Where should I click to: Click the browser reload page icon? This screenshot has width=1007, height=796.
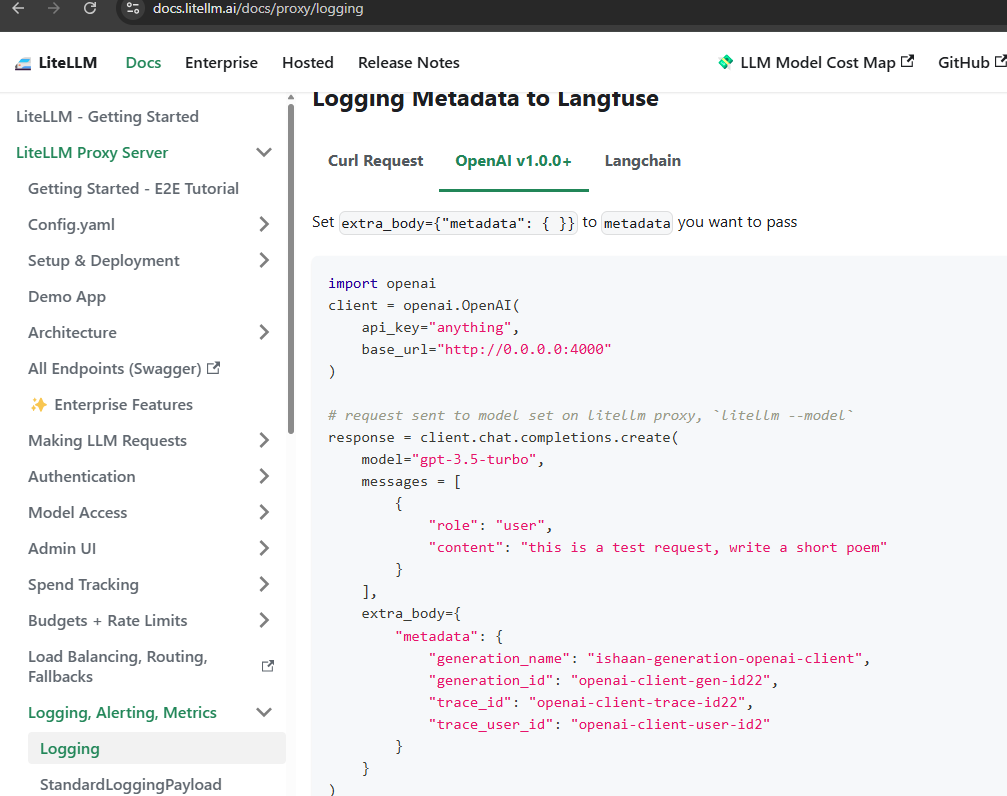pyautogui.click(x=90, y=9)
